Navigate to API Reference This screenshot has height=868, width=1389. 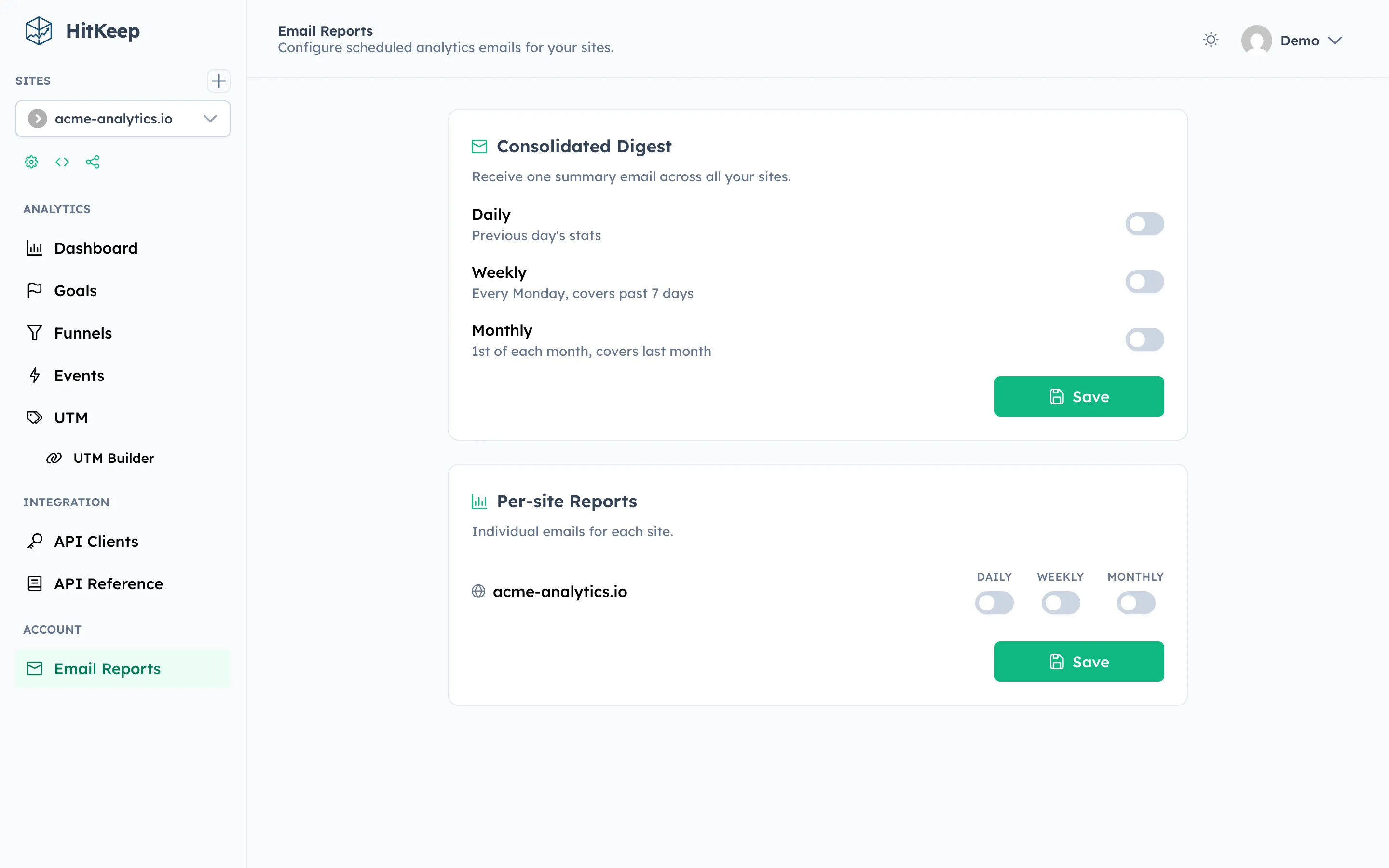tap(108, 583)
